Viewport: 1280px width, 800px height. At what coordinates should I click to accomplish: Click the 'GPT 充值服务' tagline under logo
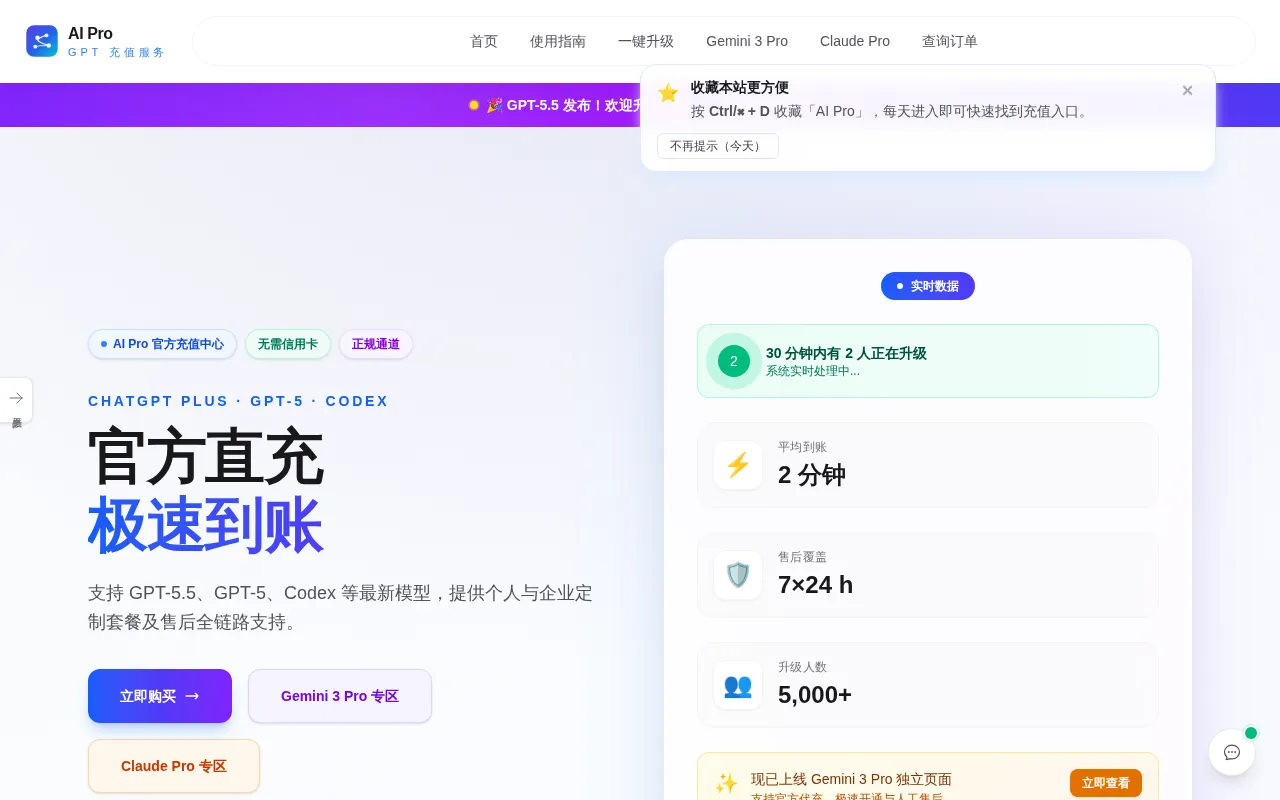116,52
